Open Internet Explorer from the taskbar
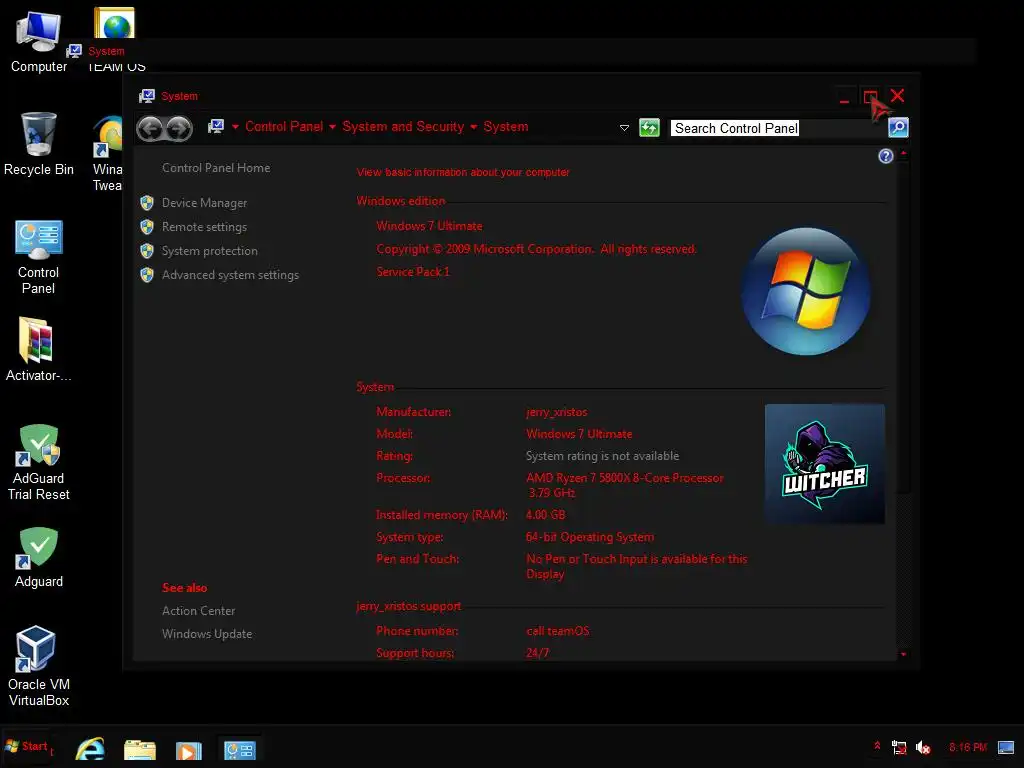 pos(90,748)
